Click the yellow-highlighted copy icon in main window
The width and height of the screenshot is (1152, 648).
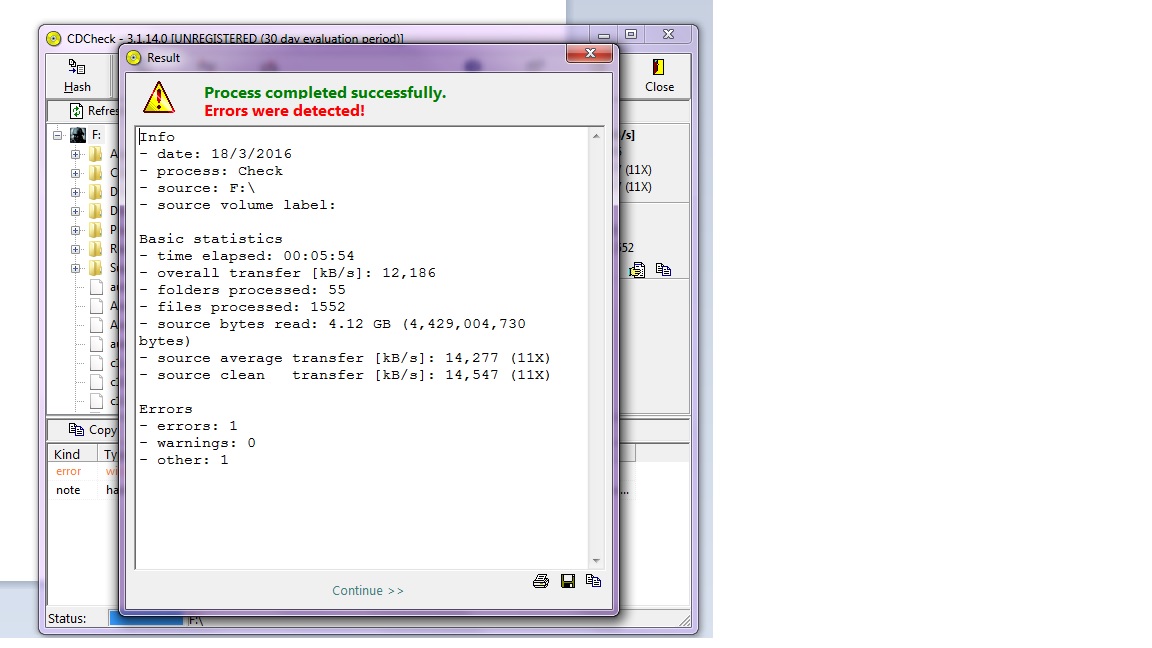(x=637, y=270)
